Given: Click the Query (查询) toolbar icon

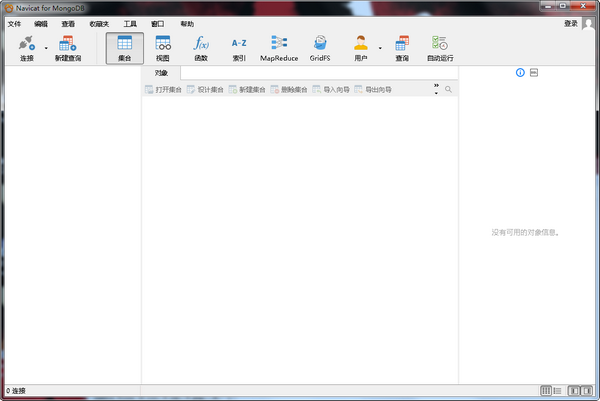Looking at the screenshot, I should coord(401,47).
